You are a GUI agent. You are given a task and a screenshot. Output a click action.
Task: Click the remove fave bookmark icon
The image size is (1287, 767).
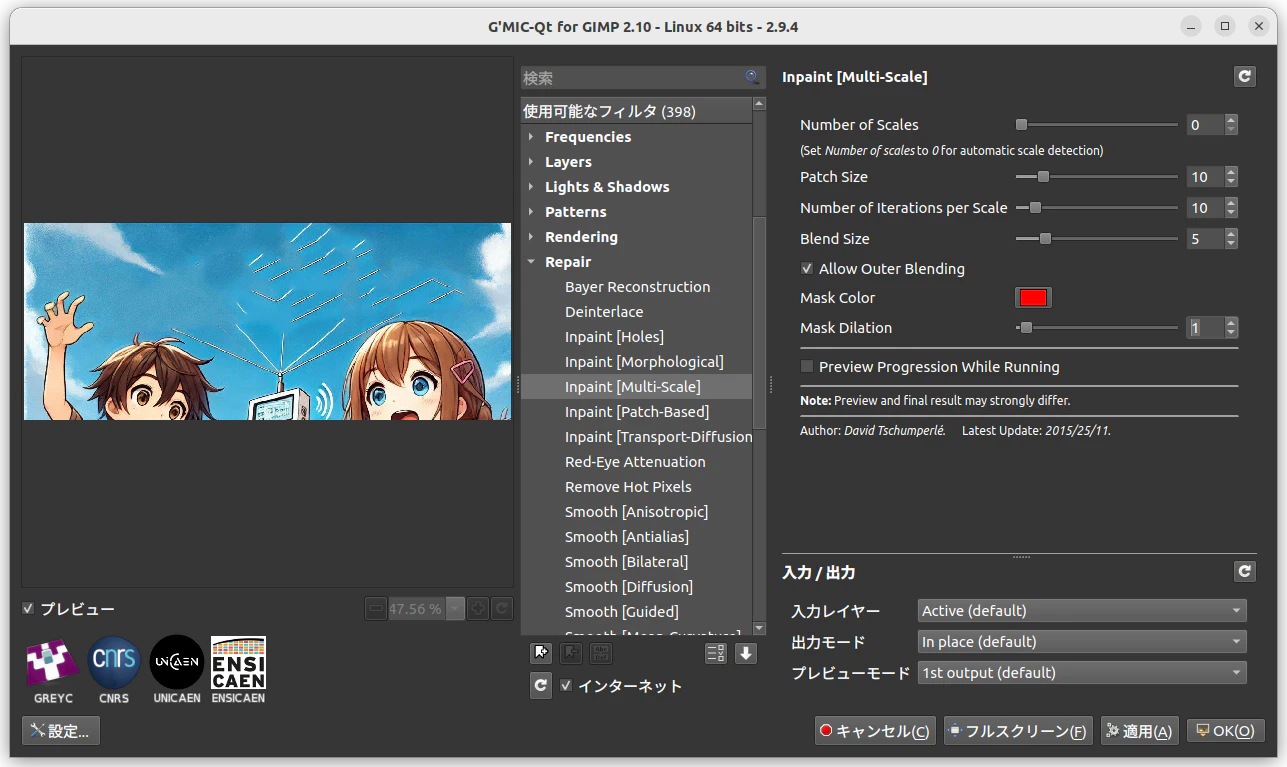pos(571,654)
